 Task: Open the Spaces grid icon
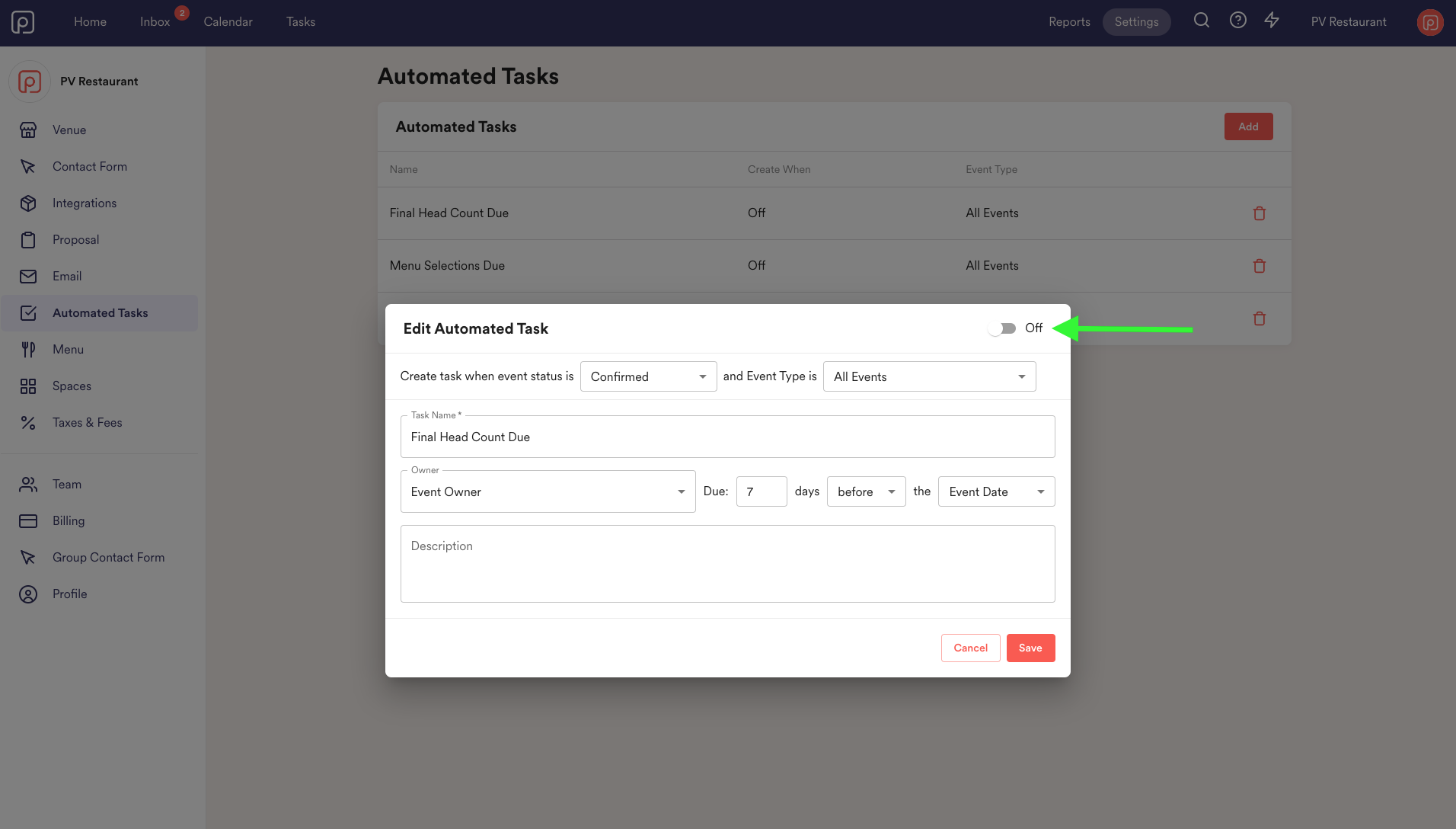tap(28, 386)
